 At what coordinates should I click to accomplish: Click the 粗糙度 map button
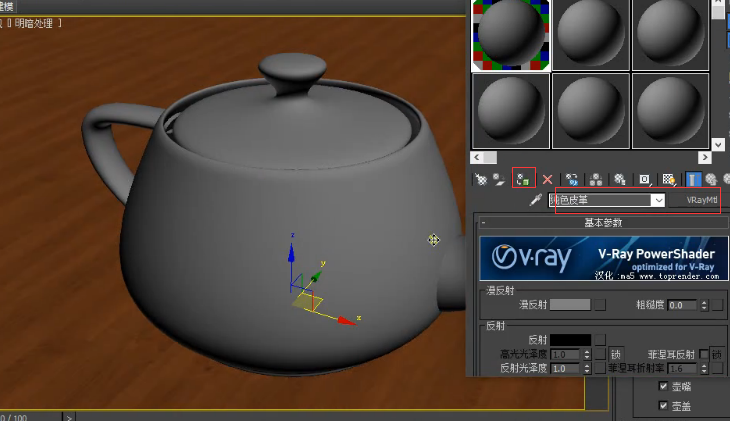point(717,305)
